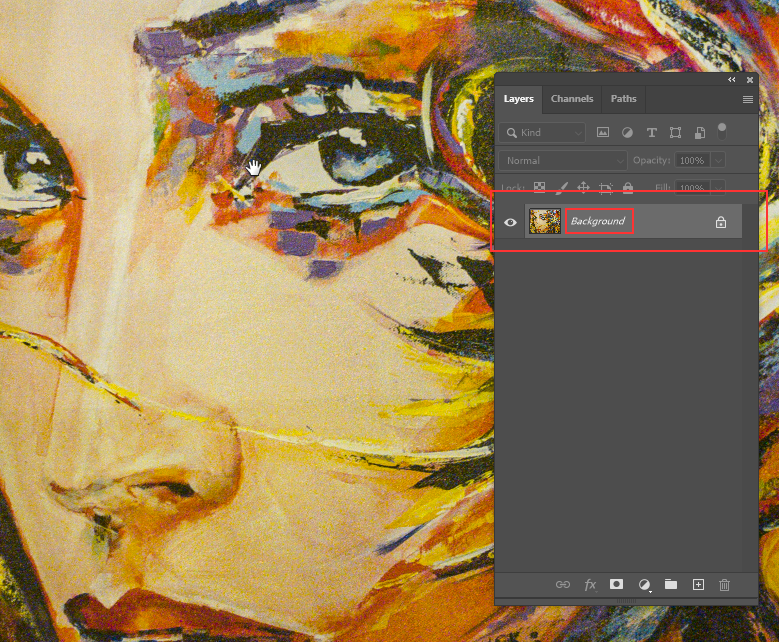Add a layer mask
This screenshot has width=779, height=642.
click(617, 584)
